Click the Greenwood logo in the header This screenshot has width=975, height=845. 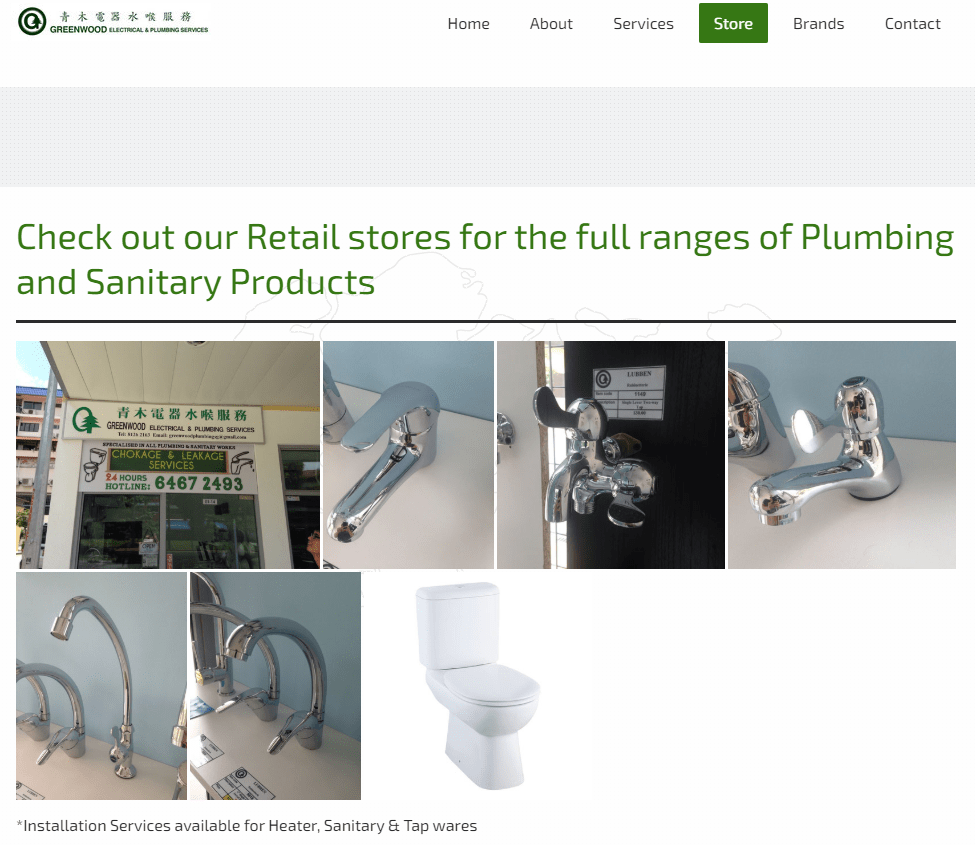pyautogui.click(x=113, y=22)
